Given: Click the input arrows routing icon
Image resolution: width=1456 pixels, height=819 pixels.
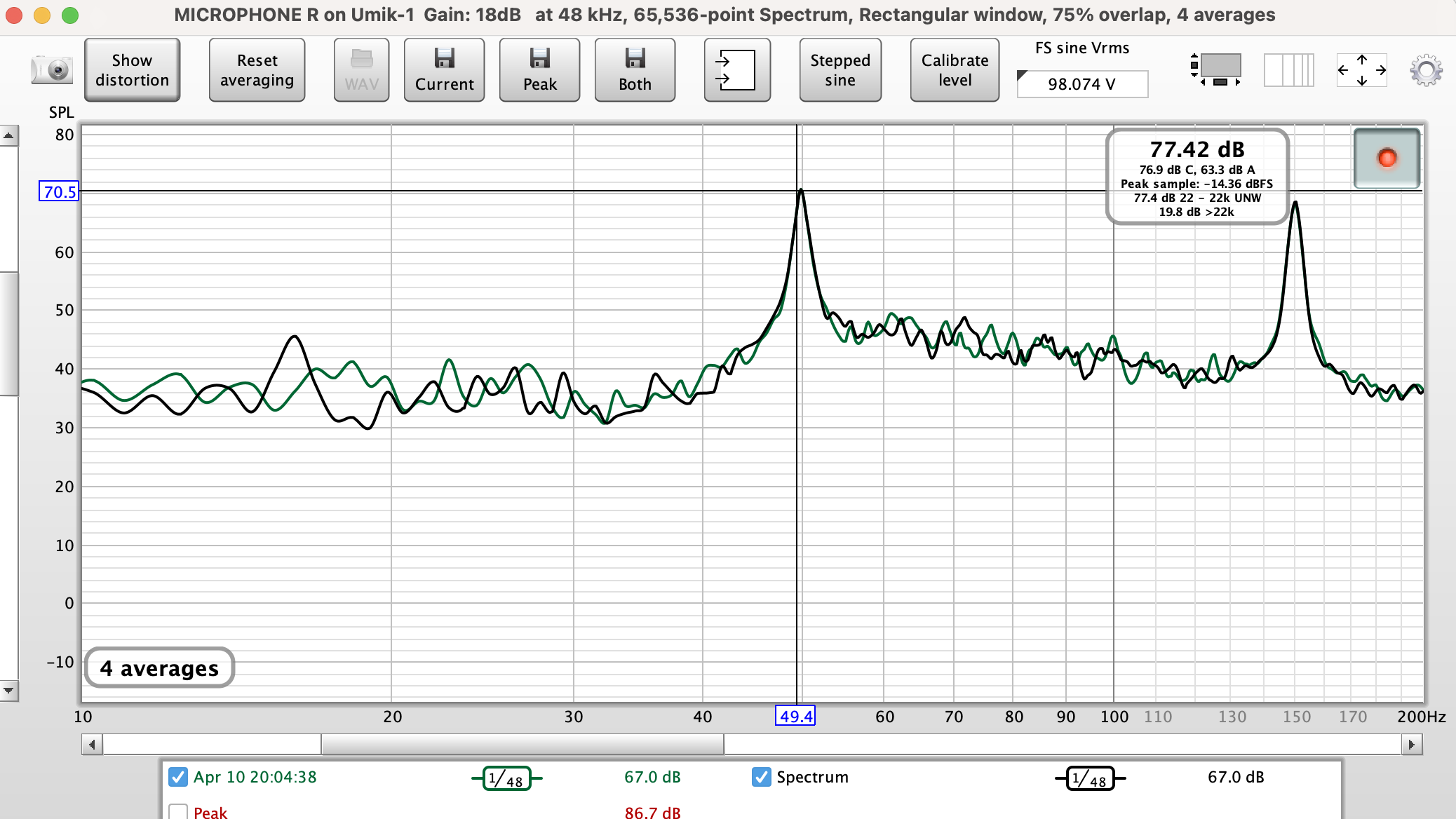Looking at the screenshot, I should pos(736,70).
